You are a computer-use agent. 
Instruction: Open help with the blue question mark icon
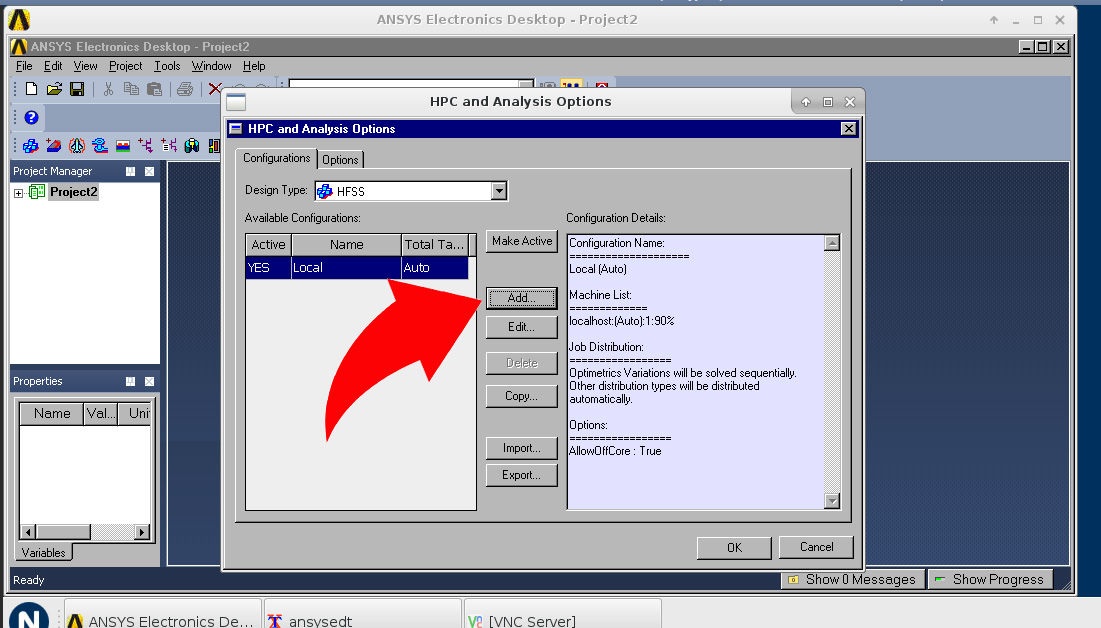point(31,117)
